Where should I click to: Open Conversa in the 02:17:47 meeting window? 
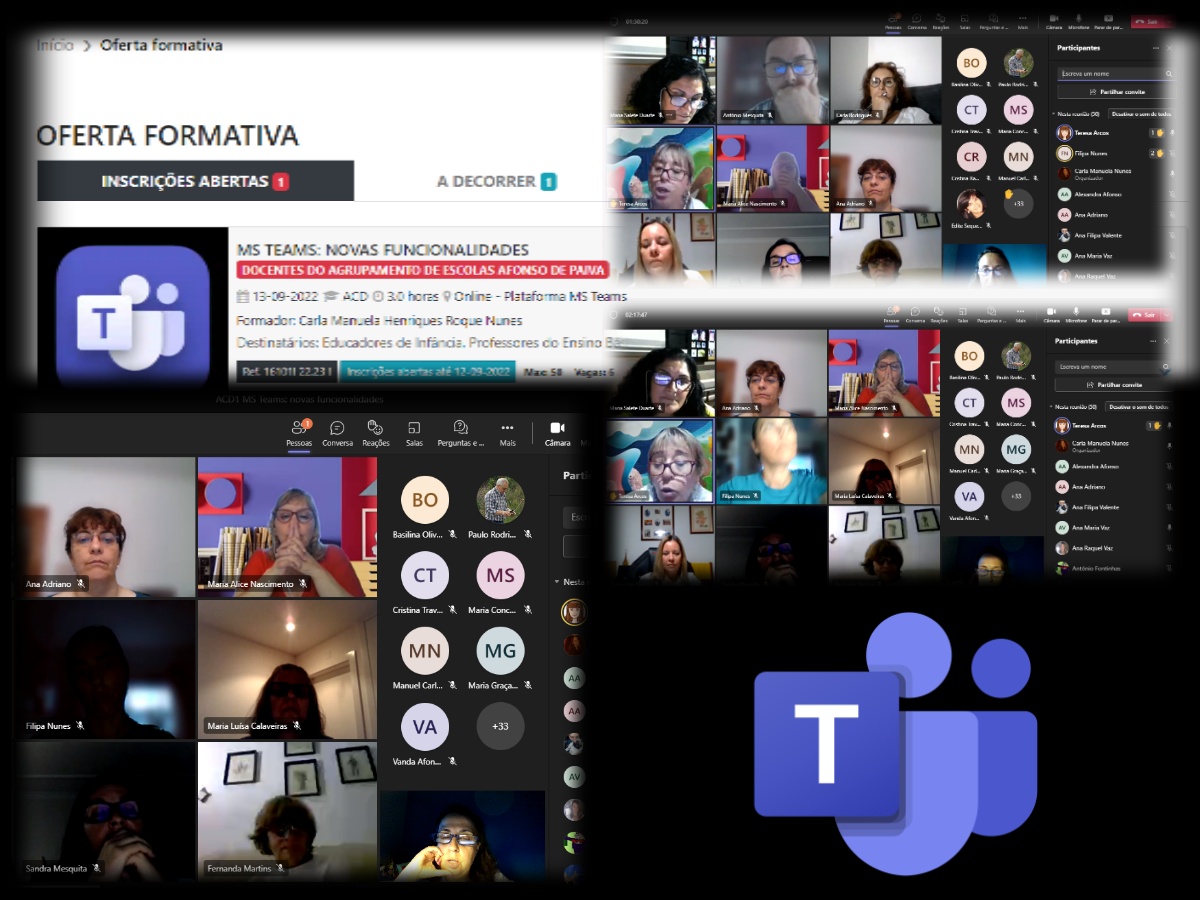916,316
